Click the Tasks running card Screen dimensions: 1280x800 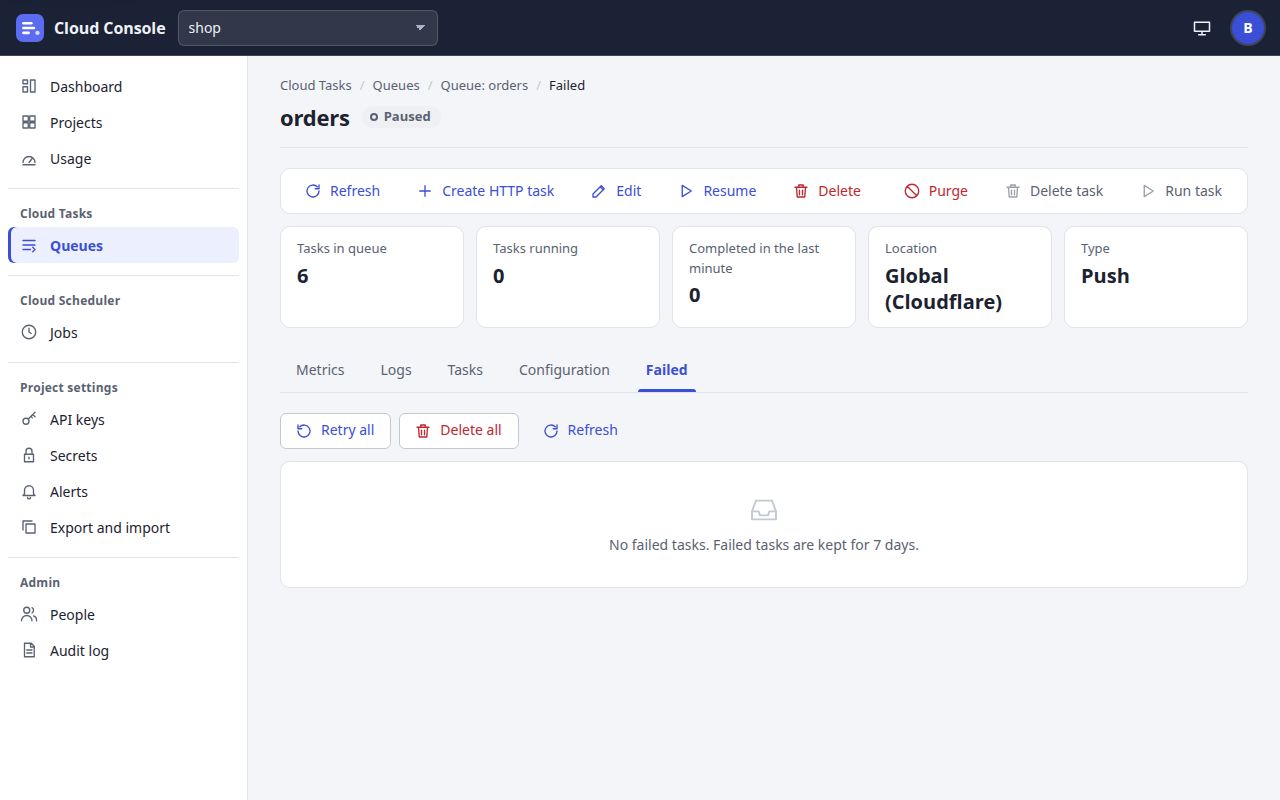tap(568, 277)
